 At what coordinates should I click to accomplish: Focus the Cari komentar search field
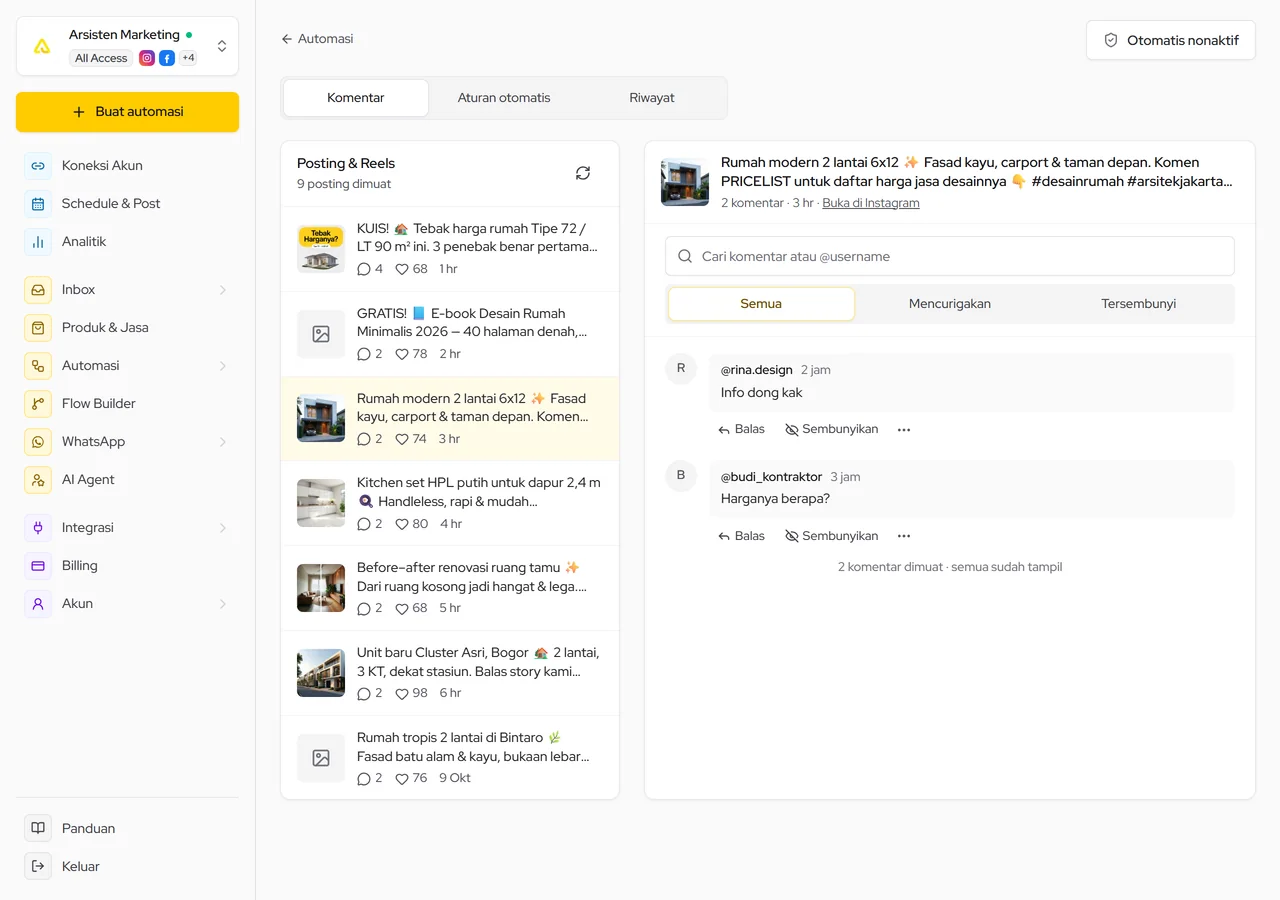pyautogui.click(x=950, y=256)
